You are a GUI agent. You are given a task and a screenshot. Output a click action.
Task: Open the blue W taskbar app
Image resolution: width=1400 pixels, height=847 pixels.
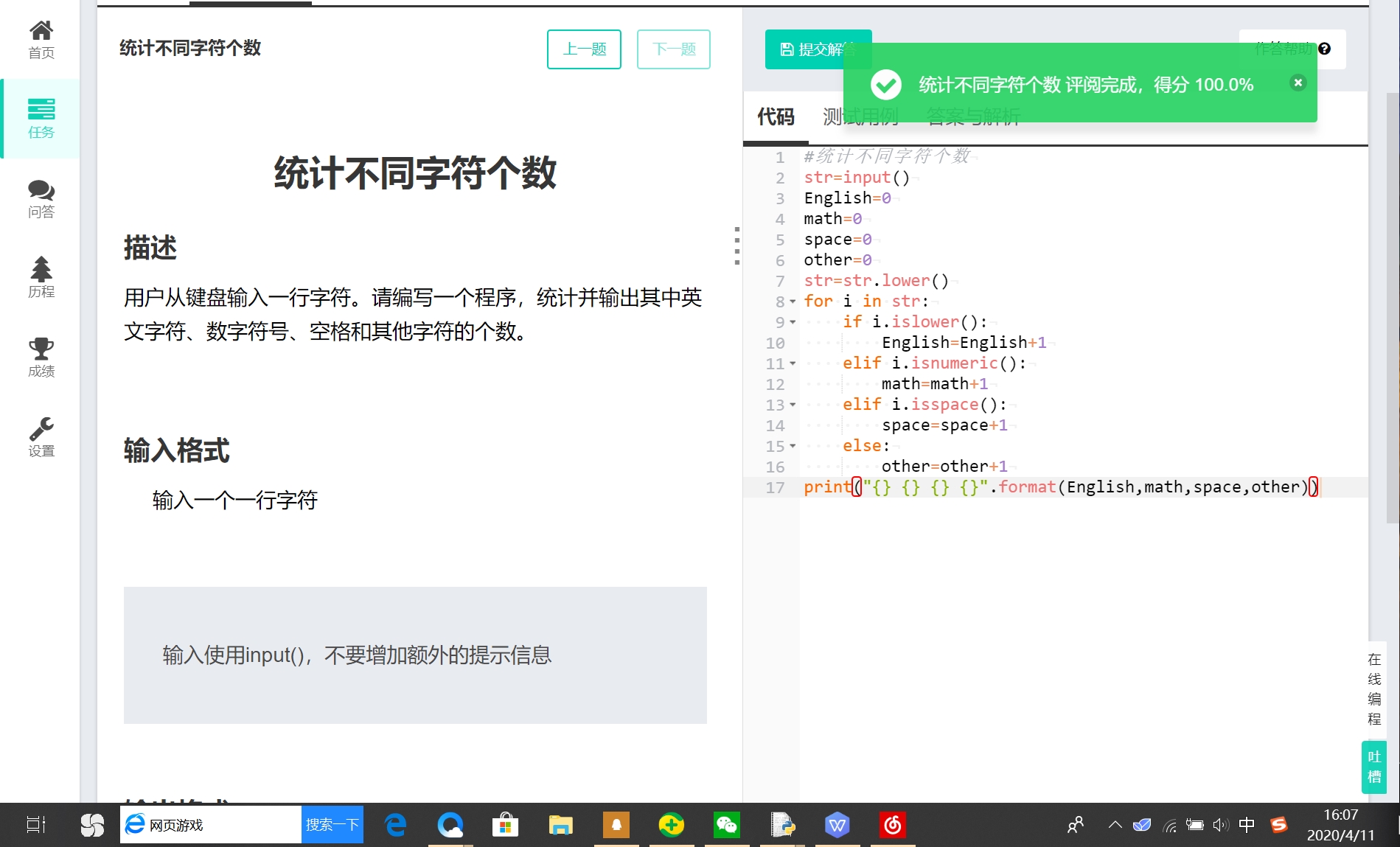tap(837, 825)
